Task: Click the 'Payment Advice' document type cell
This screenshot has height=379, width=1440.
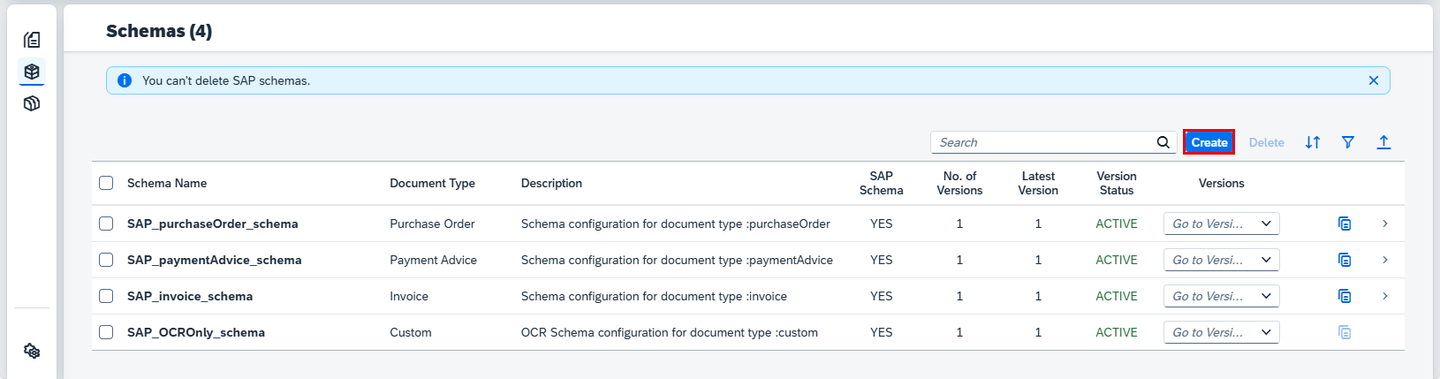Action: click(x=433, y=260)
